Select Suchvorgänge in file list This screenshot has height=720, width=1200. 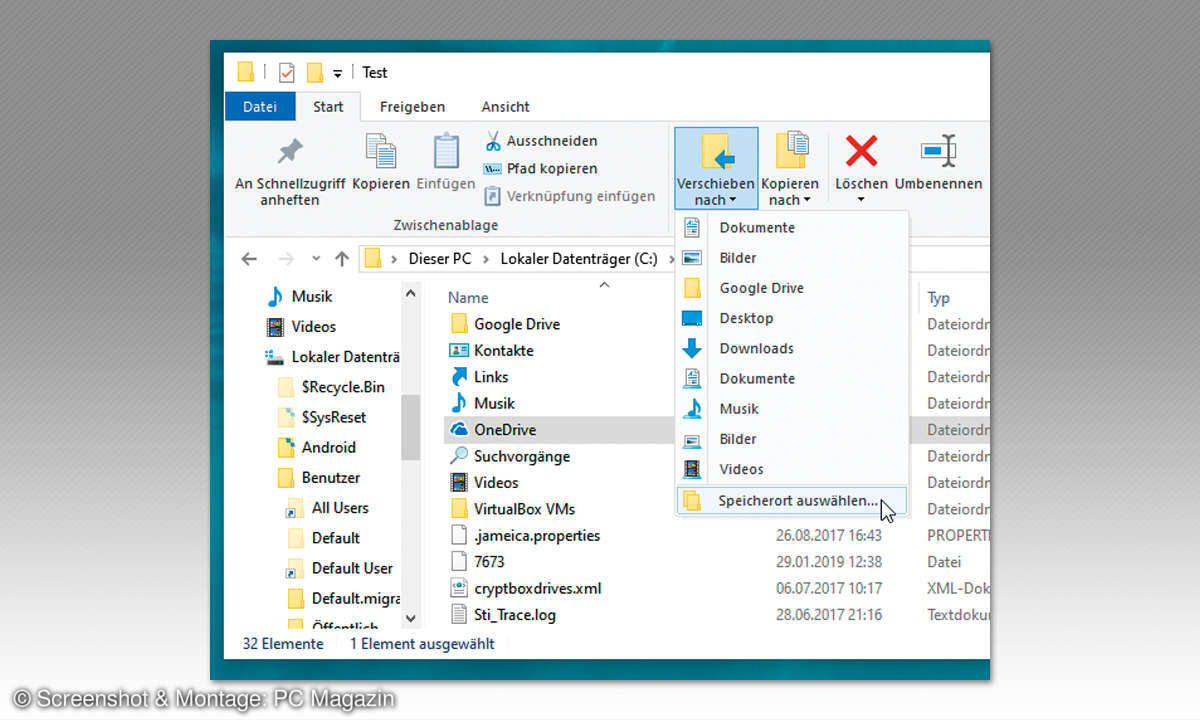pos(510,456)
